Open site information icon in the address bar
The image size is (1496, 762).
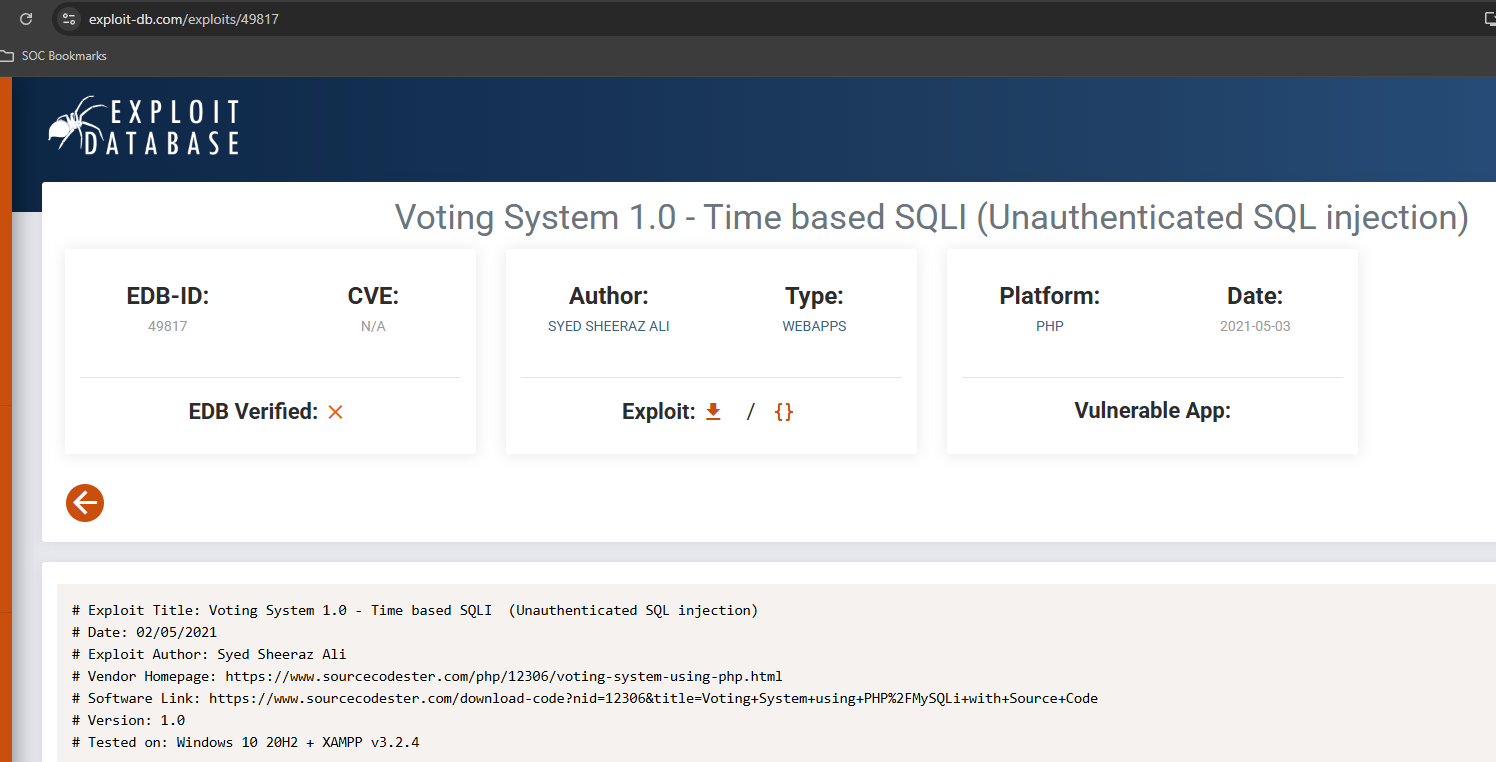69,18
